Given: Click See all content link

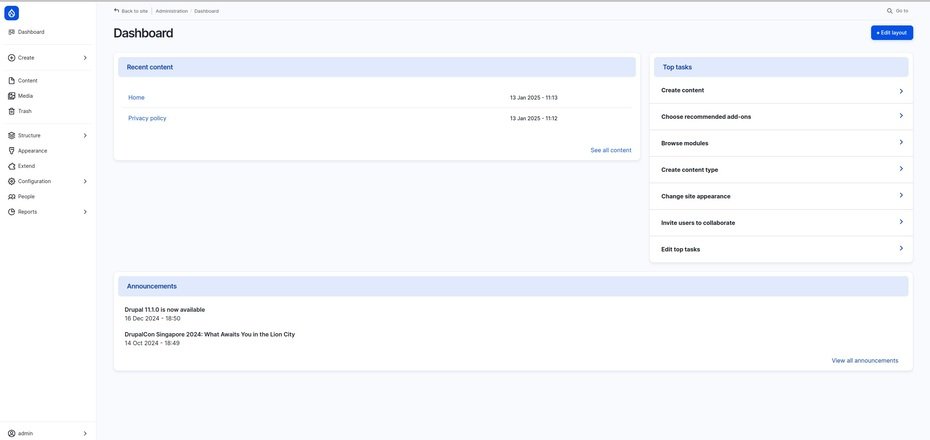Looking at the screenshot, I should [x=610, y=150].
